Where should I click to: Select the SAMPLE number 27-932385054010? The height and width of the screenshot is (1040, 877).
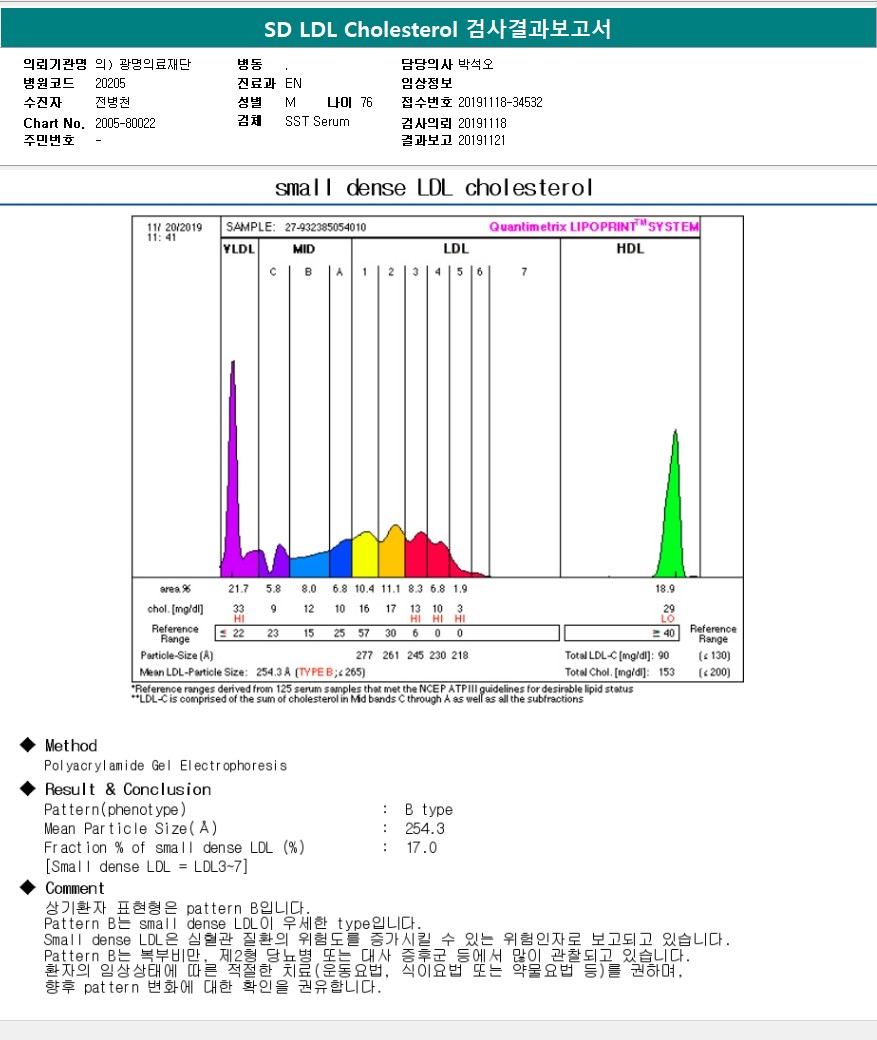click(x=326, y=227)
